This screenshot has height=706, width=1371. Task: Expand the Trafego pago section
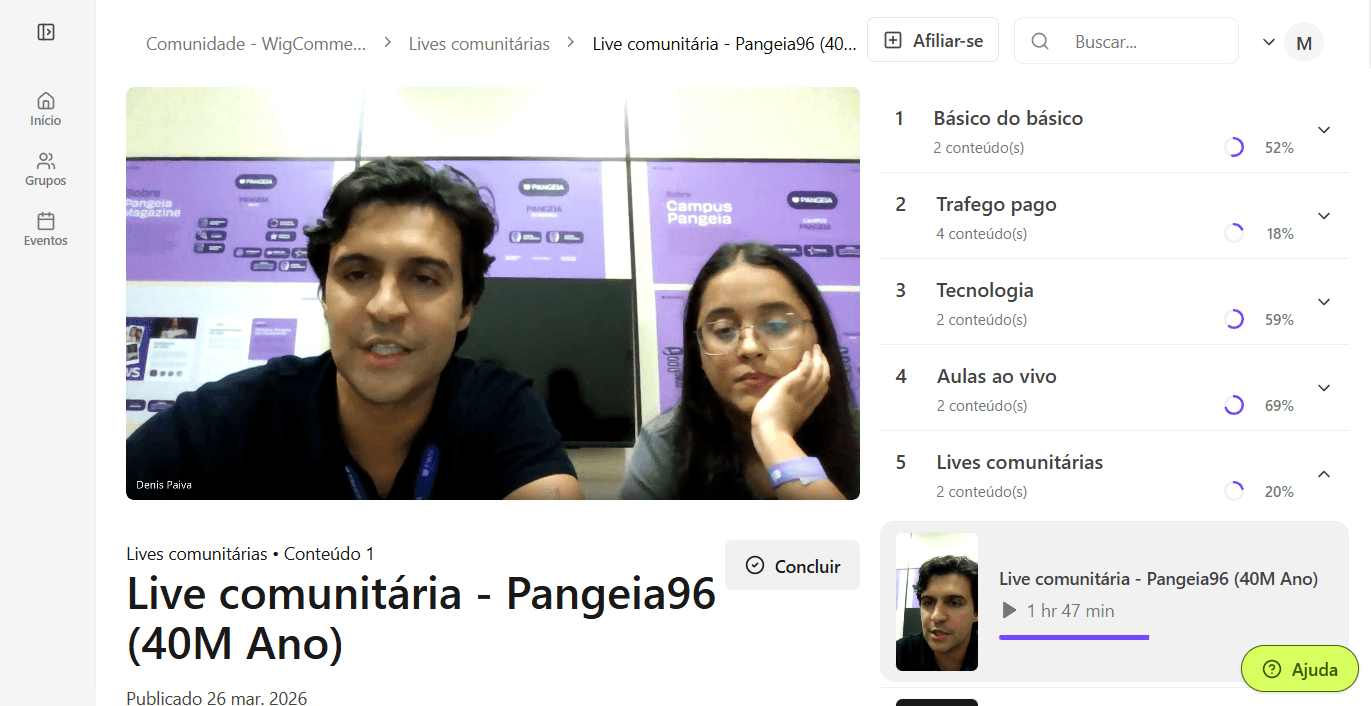(1324, 216)
